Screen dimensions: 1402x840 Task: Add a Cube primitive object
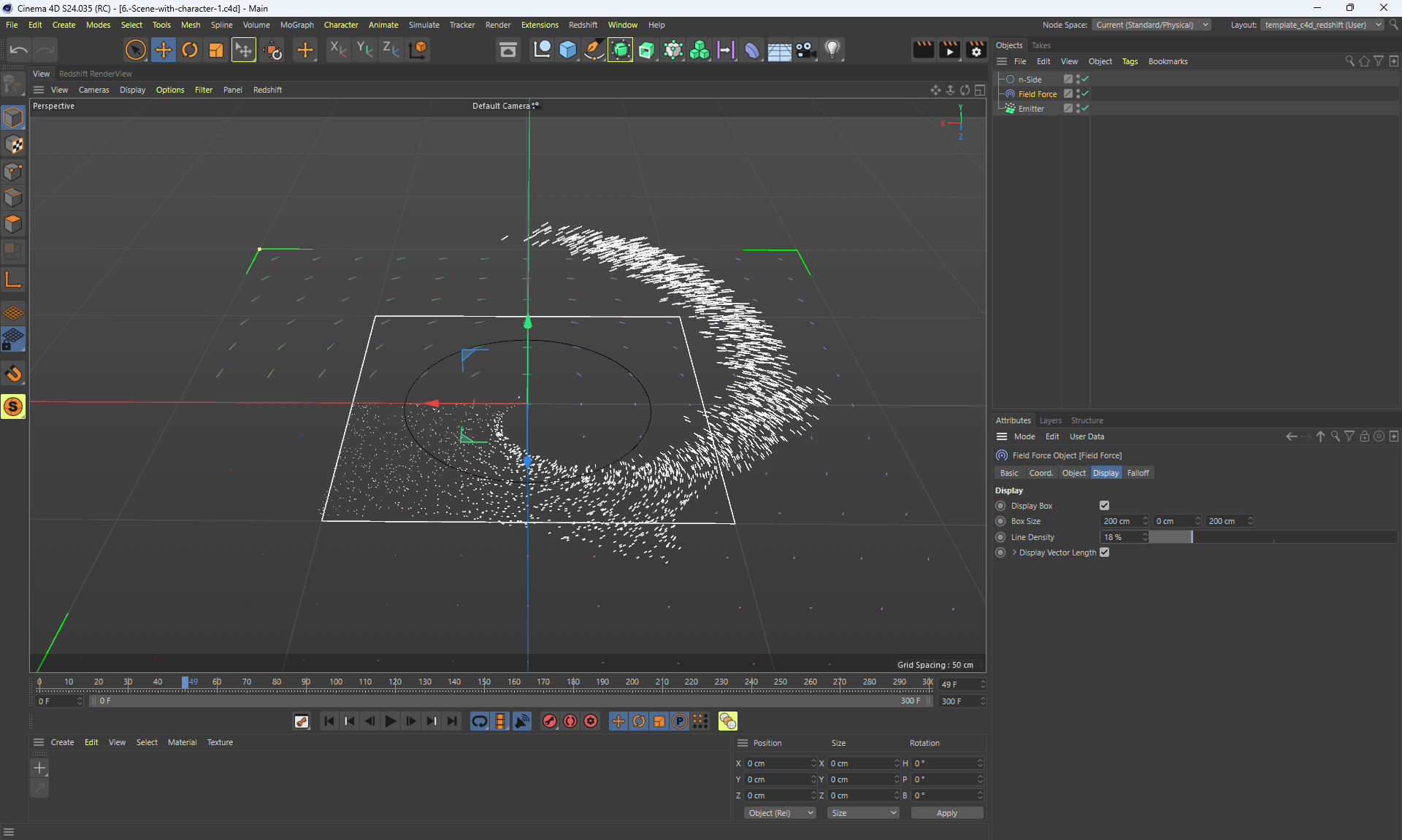coord(567,50)
